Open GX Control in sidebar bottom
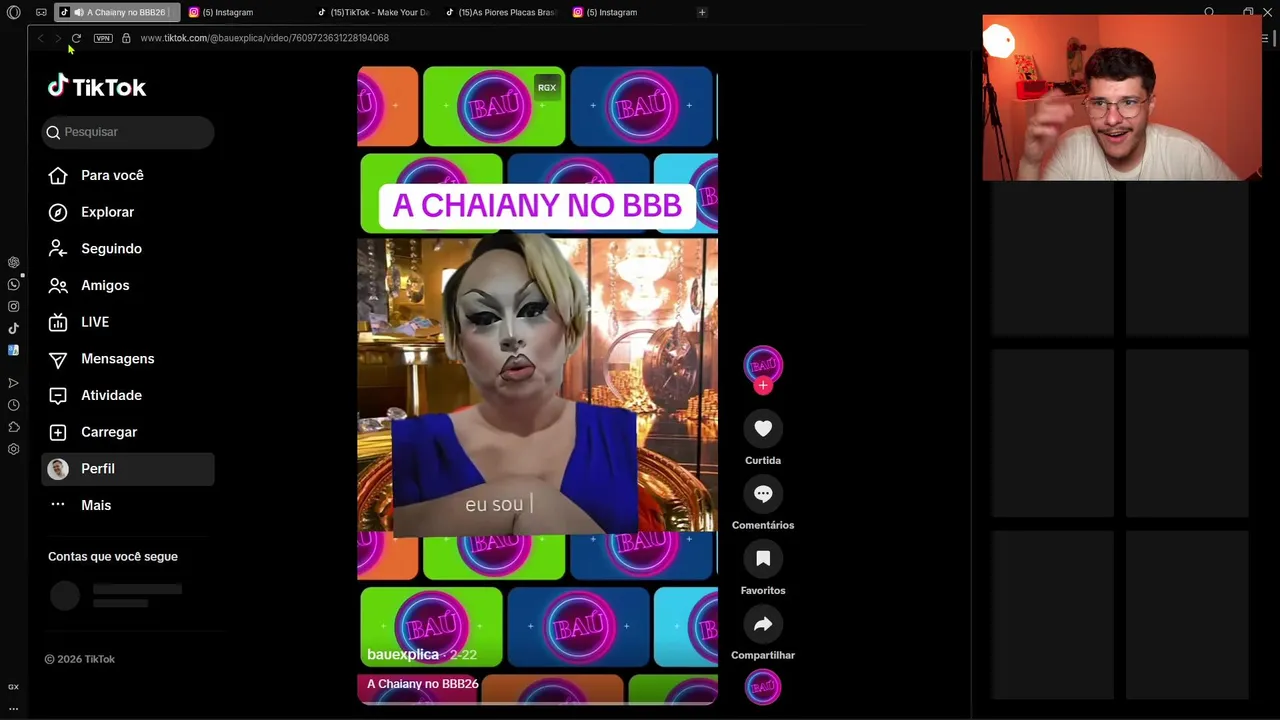The height and width of the screenshot is (720, 1280). coord(13,687)
